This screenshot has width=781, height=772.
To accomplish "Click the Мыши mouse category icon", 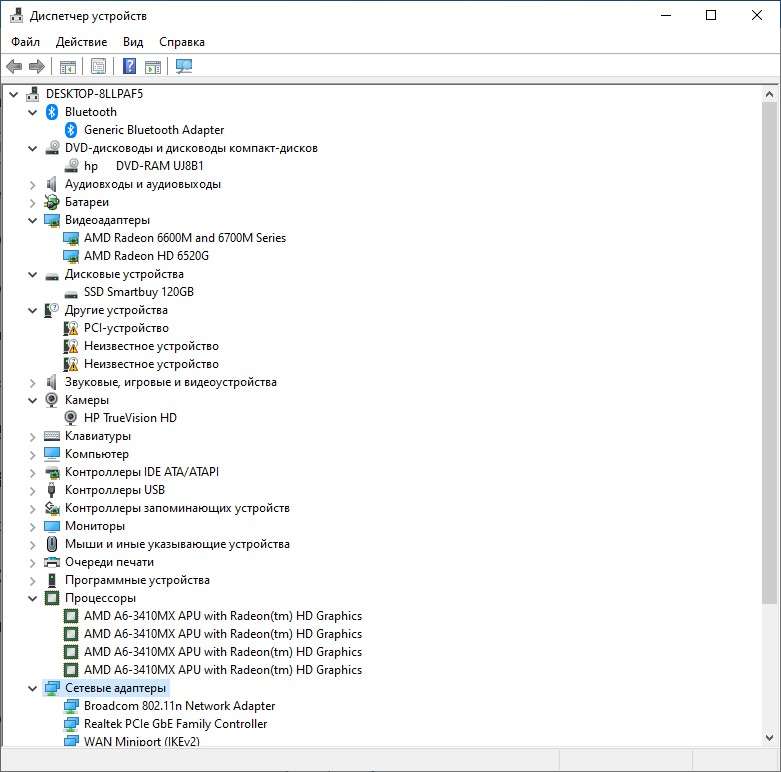I will click(x=52, y=543).
